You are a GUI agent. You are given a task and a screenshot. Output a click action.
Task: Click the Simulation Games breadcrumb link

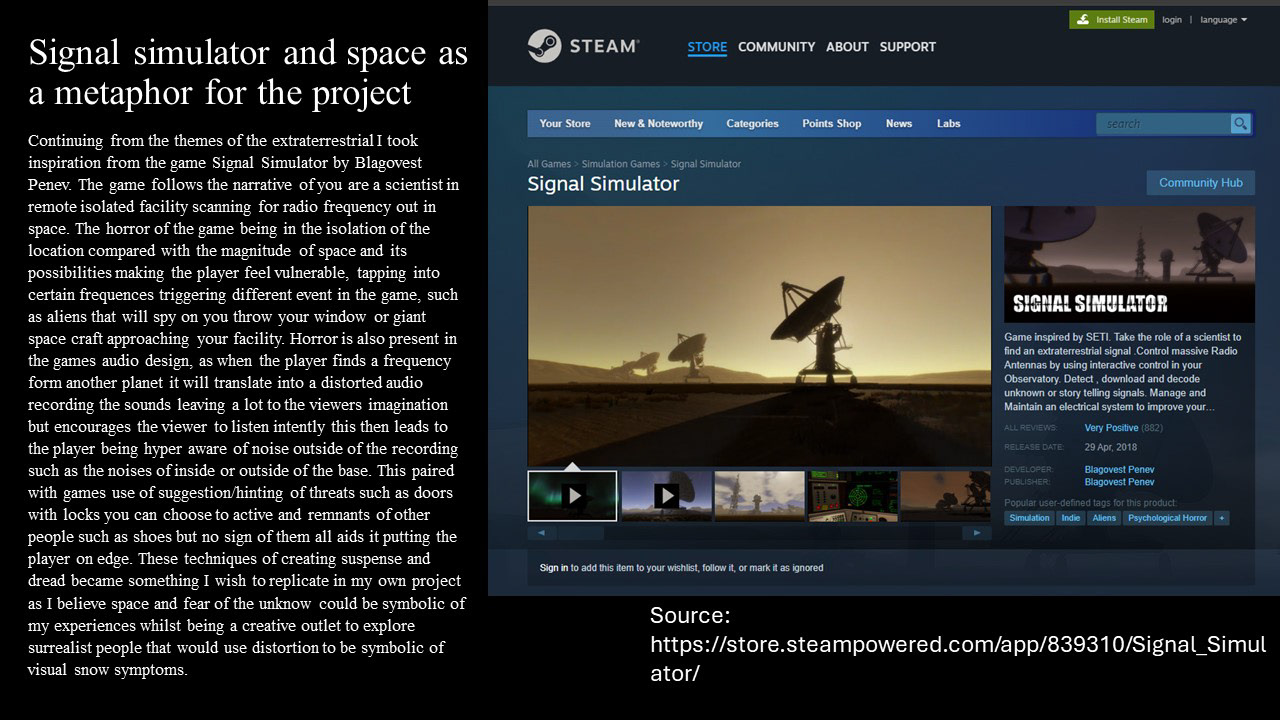(620, 164)
